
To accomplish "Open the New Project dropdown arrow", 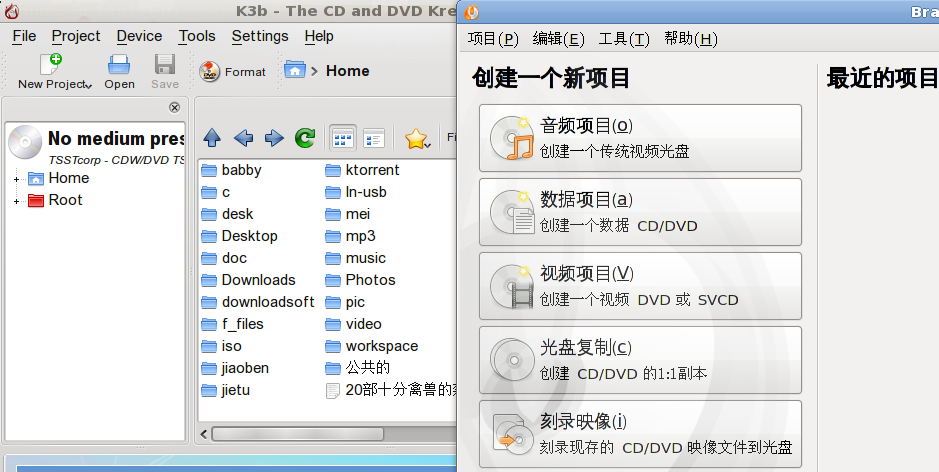I will coord(89,86).
